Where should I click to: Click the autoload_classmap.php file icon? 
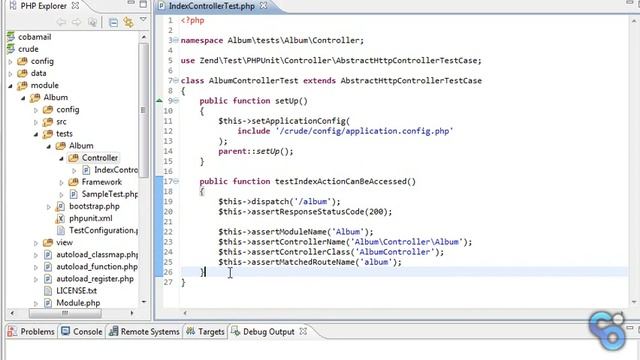48,255
